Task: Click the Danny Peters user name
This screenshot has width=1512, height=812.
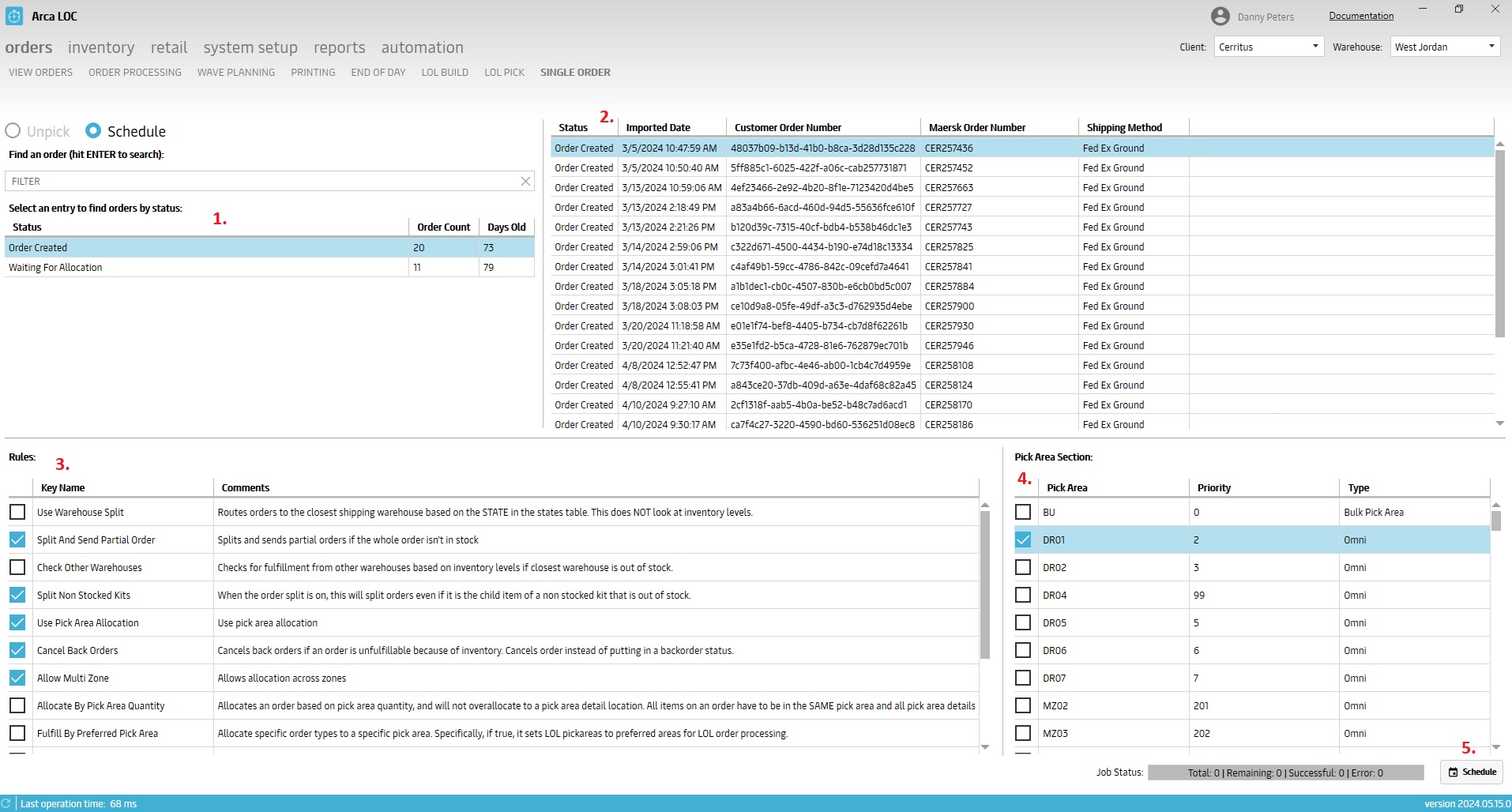Action: (x=1266, y=17)
